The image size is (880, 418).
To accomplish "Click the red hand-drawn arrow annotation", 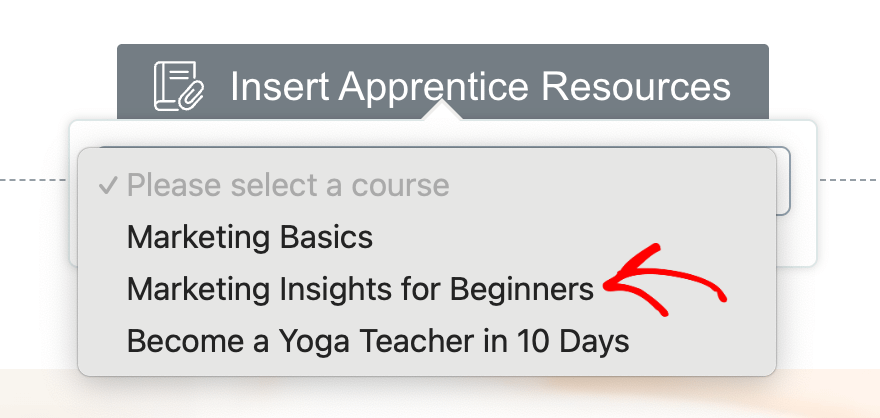I will pos(664,280).
